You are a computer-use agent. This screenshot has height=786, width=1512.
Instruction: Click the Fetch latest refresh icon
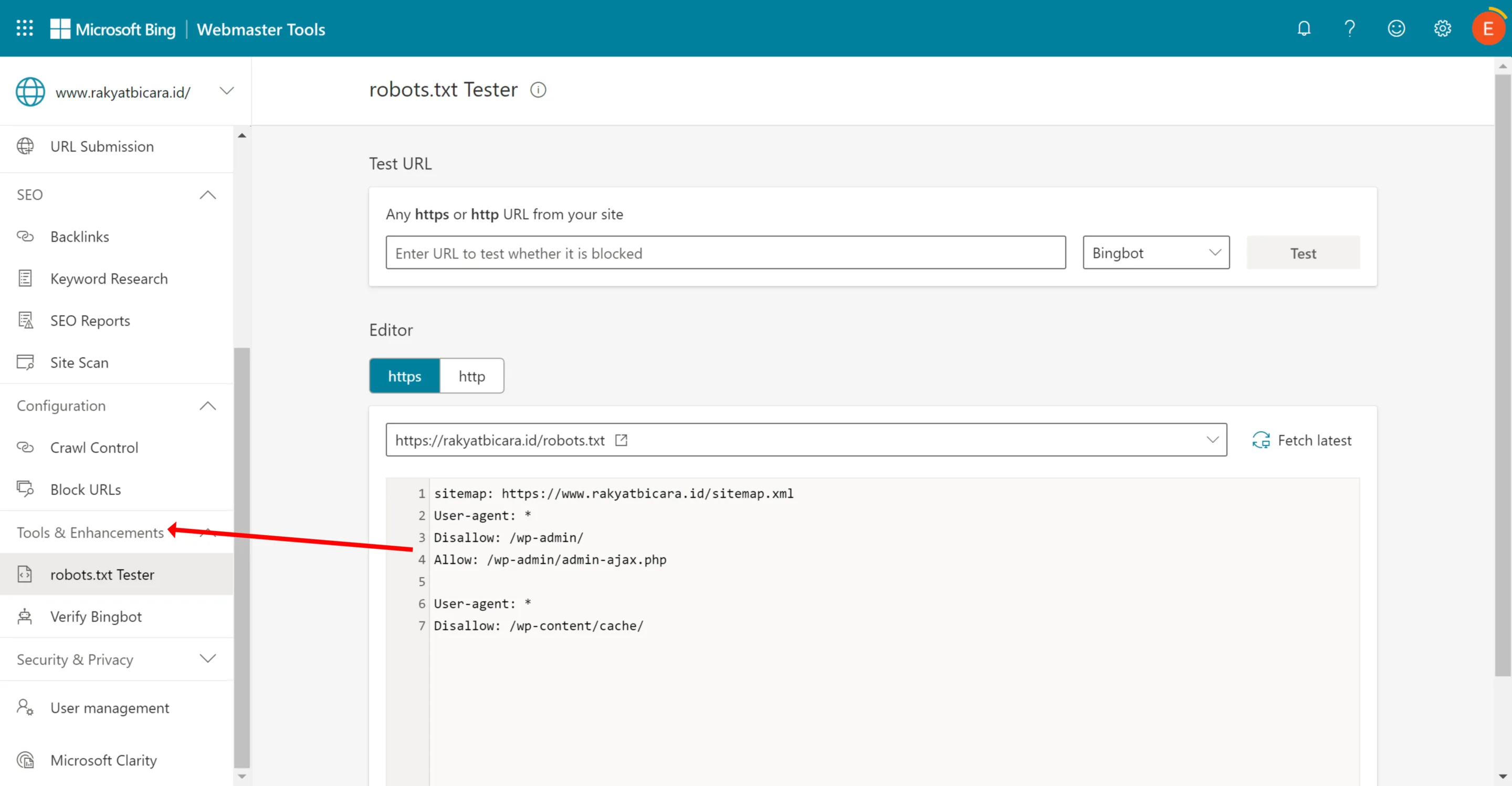(1261, 440)
